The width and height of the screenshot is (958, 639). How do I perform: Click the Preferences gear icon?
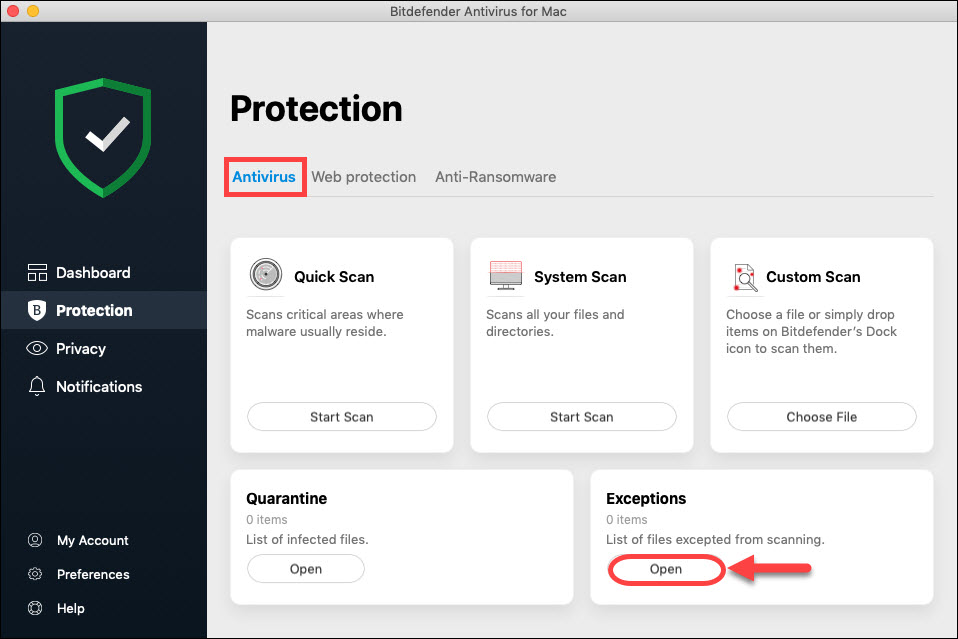(x=37, y=574)
